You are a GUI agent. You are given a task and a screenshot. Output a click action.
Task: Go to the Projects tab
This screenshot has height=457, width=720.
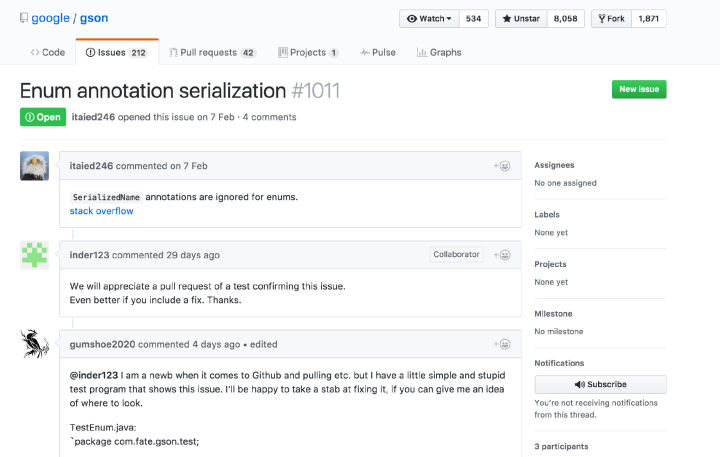pos(308,52)
